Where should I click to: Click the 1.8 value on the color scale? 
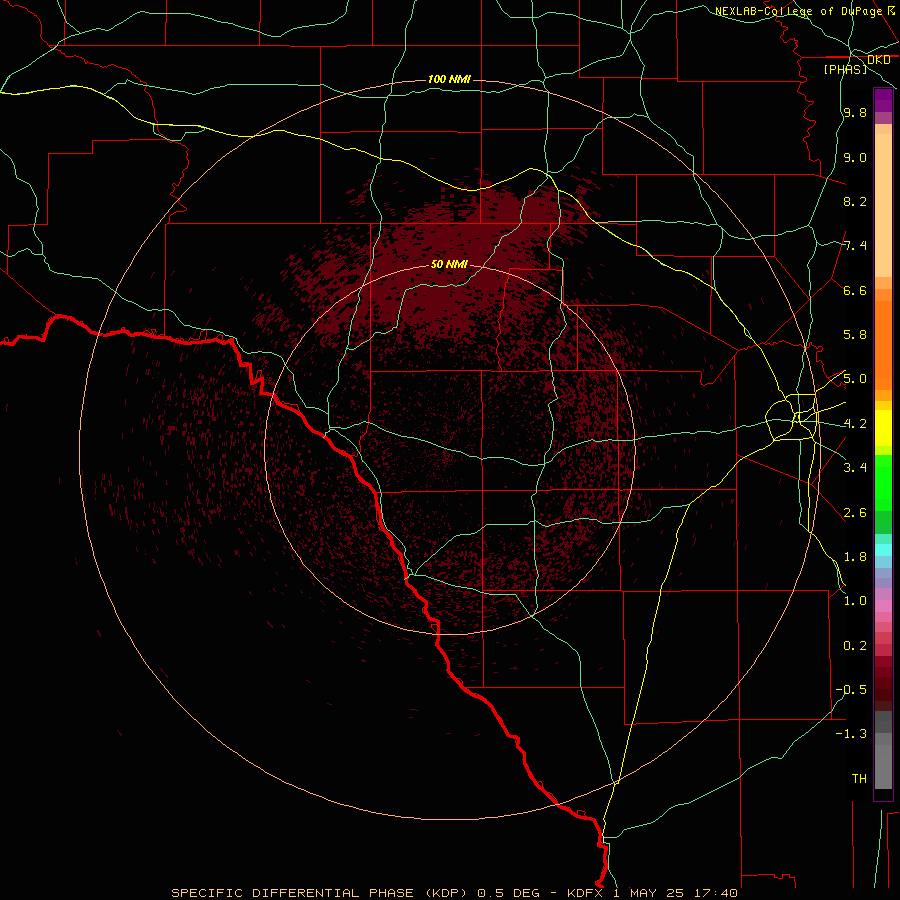[x=855, y=557]
